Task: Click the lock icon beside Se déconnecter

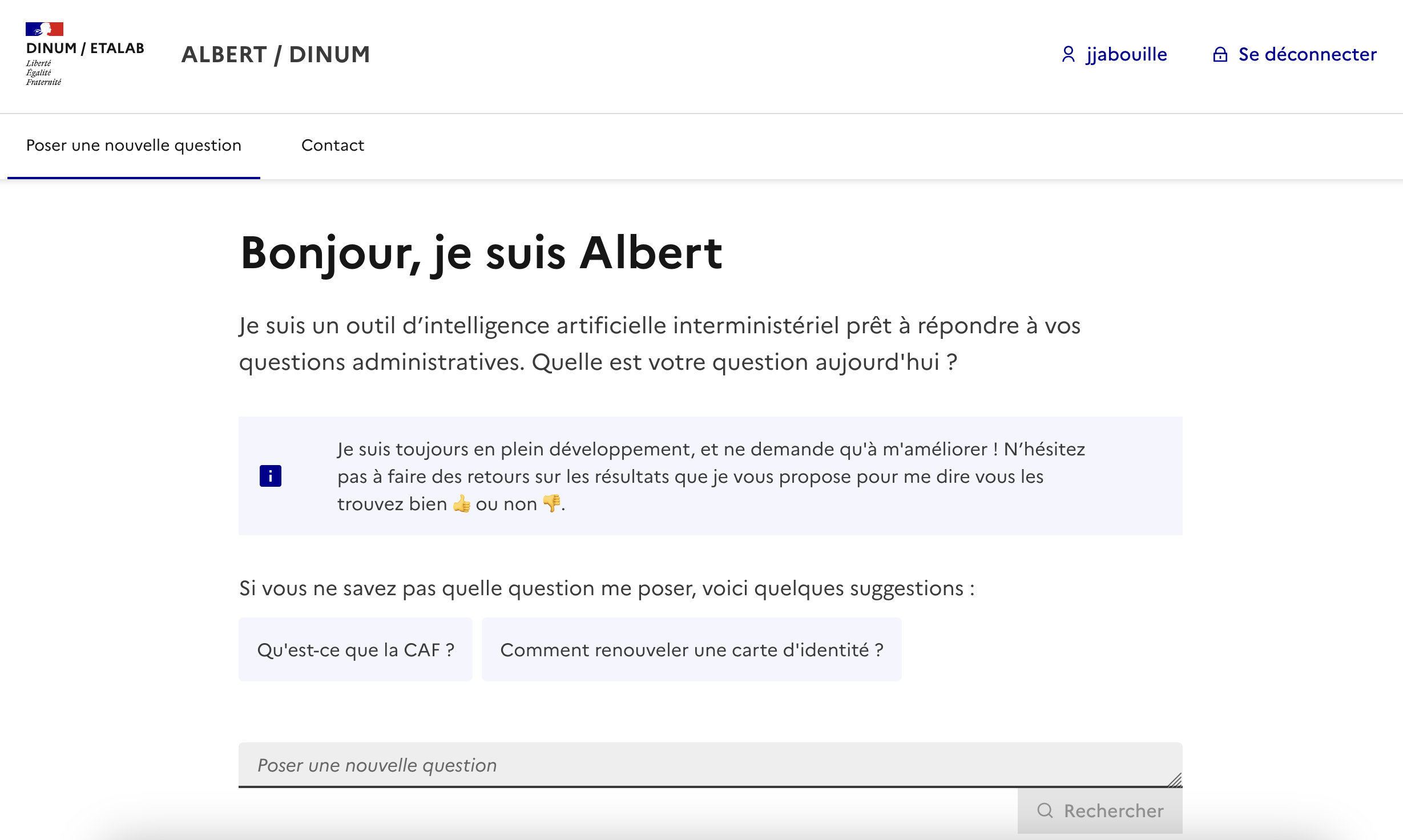Action: pyautogui.click(x=1220, y=54)
